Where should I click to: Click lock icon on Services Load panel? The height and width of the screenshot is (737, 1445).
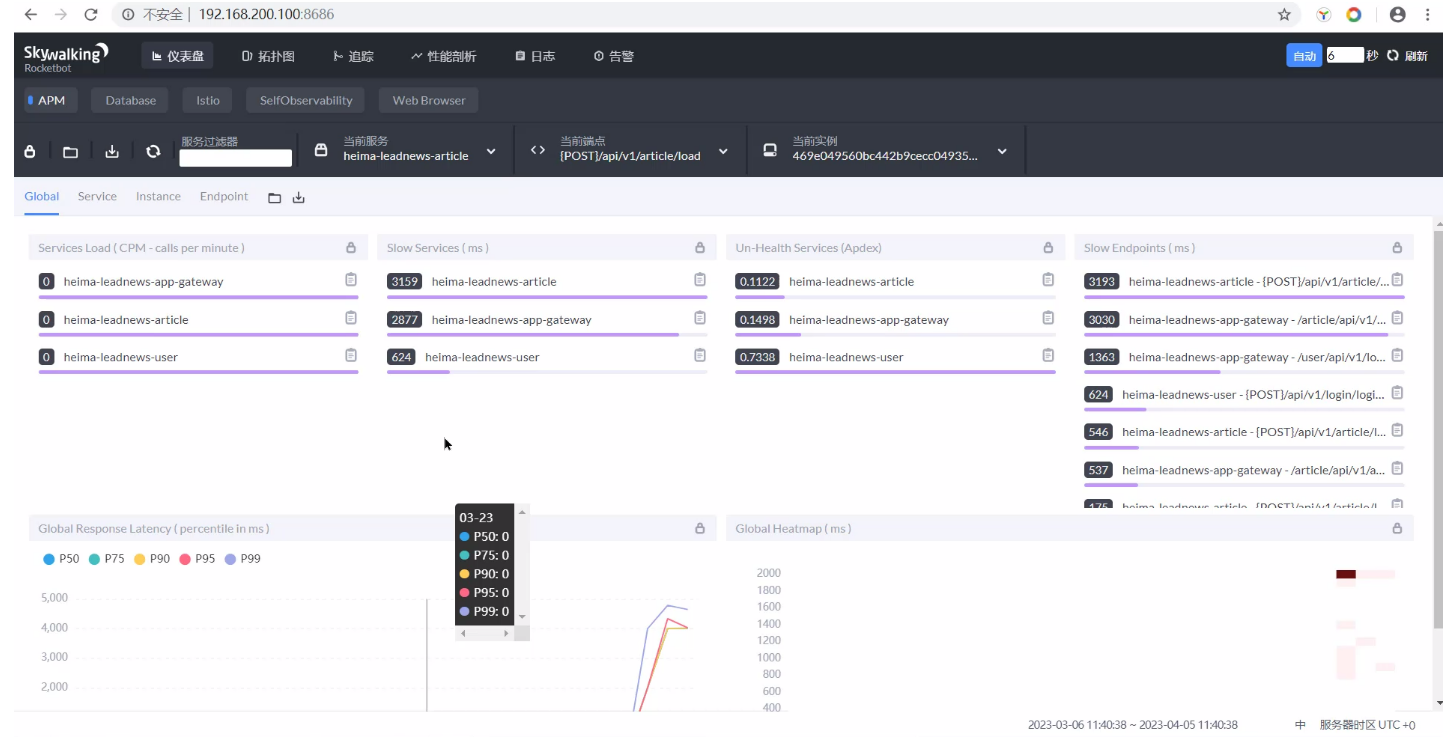coord(351,248)
